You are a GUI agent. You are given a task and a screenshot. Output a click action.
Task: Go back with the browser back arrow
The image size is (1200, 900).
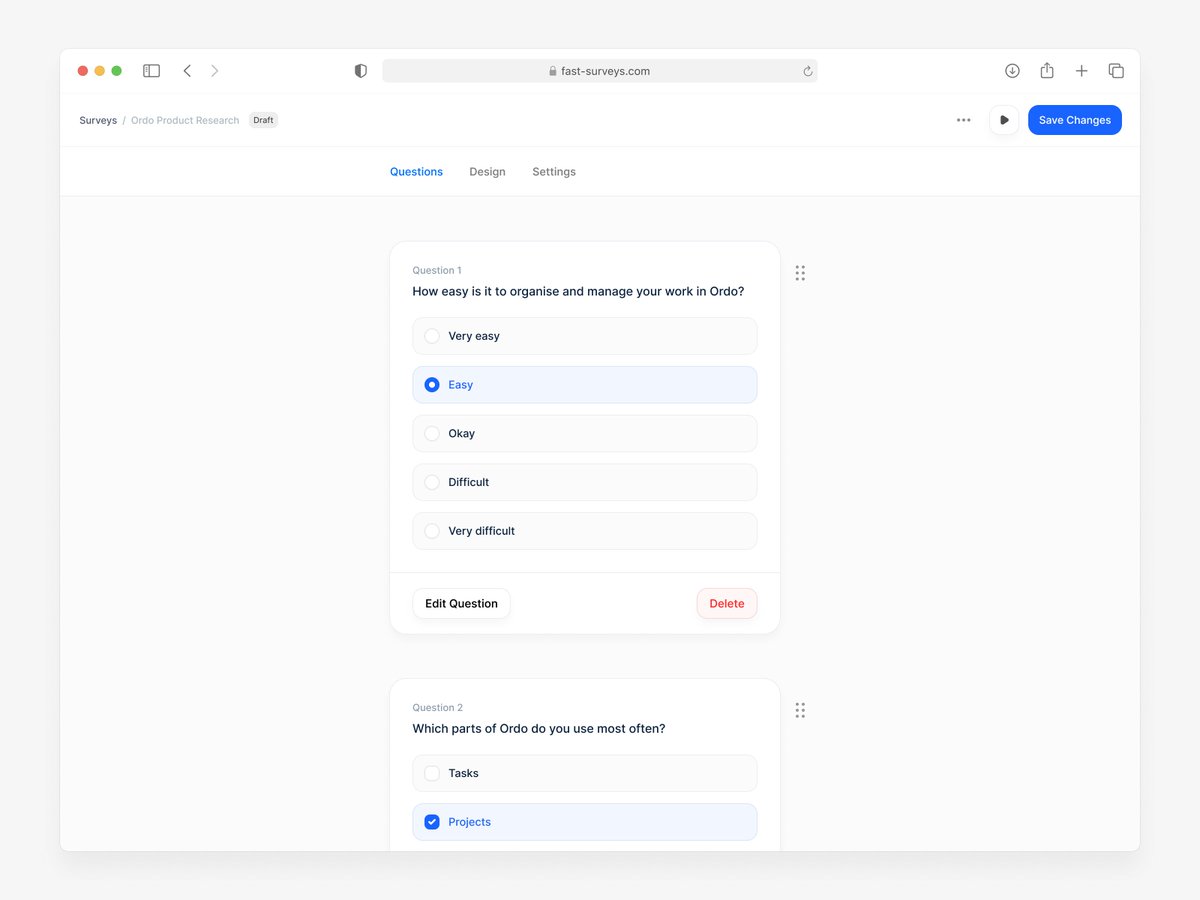(187, 71)
